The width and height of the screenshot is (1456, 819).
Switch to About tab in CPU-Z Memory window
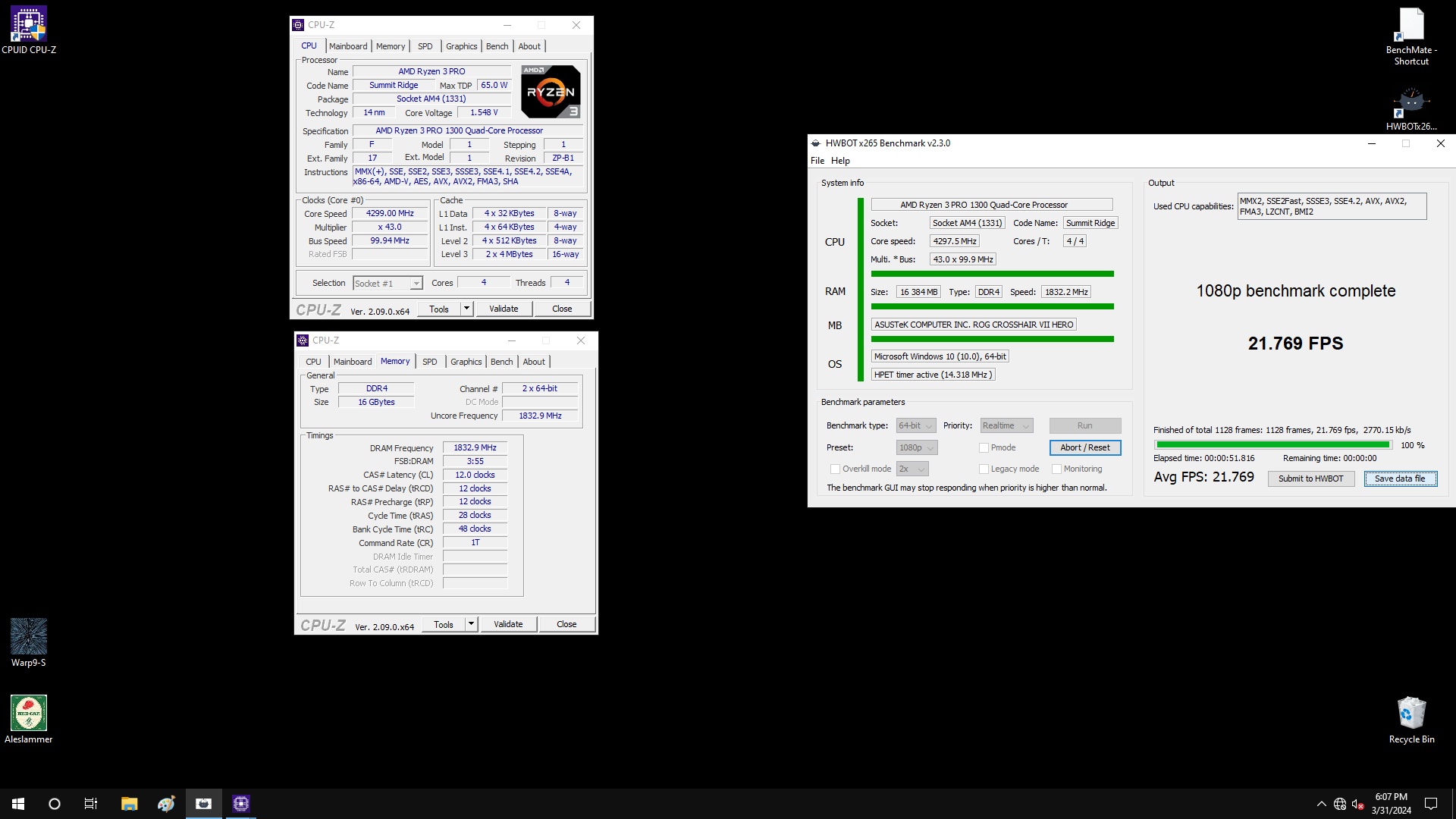point(534,362)
